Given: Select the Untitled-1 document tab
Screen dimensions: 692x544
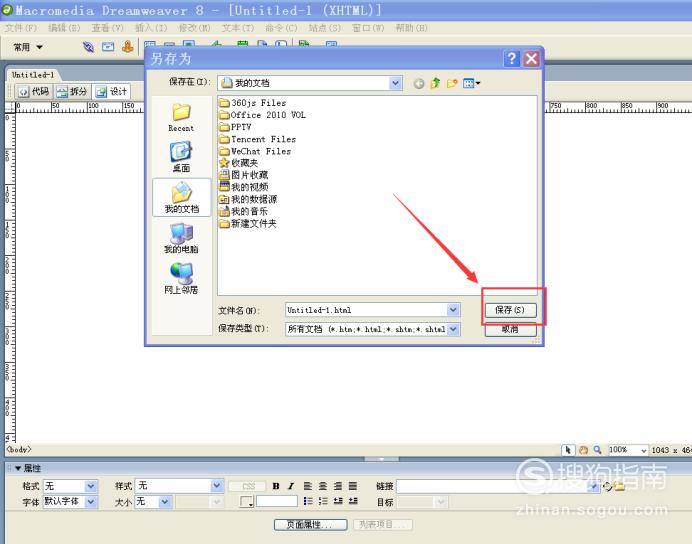Looking at the screenshot, I should pyautogui.click(x=33, y=75).
